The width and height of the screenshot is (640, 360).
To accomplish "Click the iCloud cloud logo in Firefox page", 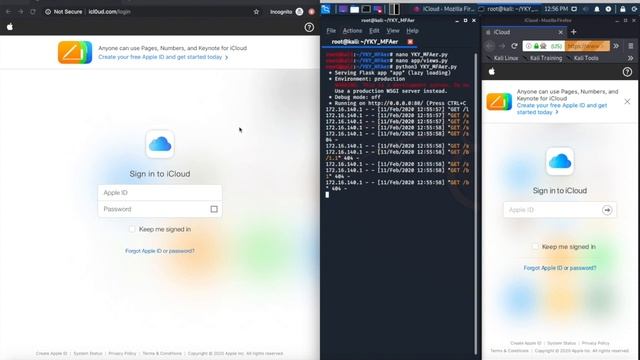I will 560,161.
